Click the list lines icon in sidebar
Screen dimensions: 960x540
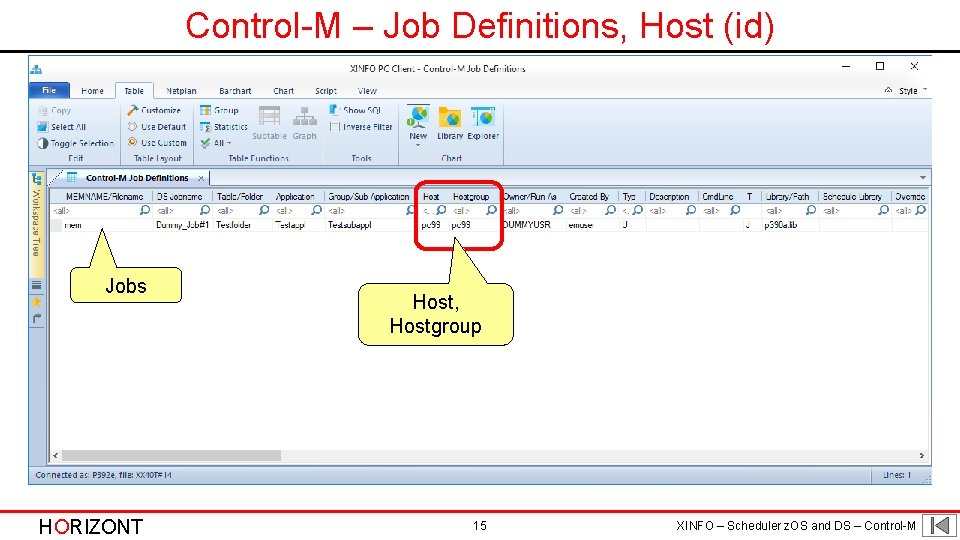(x=36, y=285)
